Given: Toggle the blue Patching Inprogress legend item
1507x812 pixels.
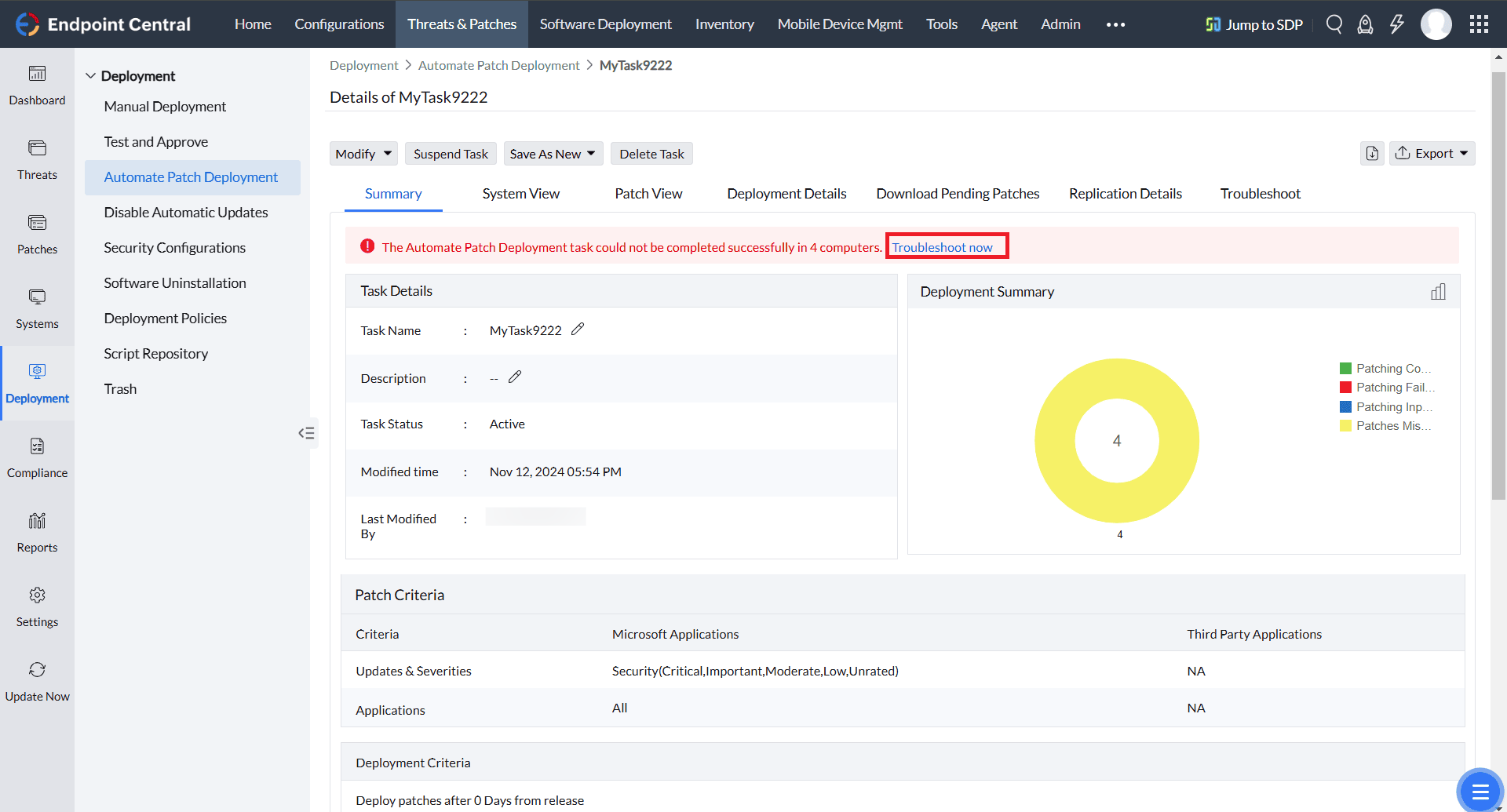Looking at the screenshot, I should [x=1385, y=407].
